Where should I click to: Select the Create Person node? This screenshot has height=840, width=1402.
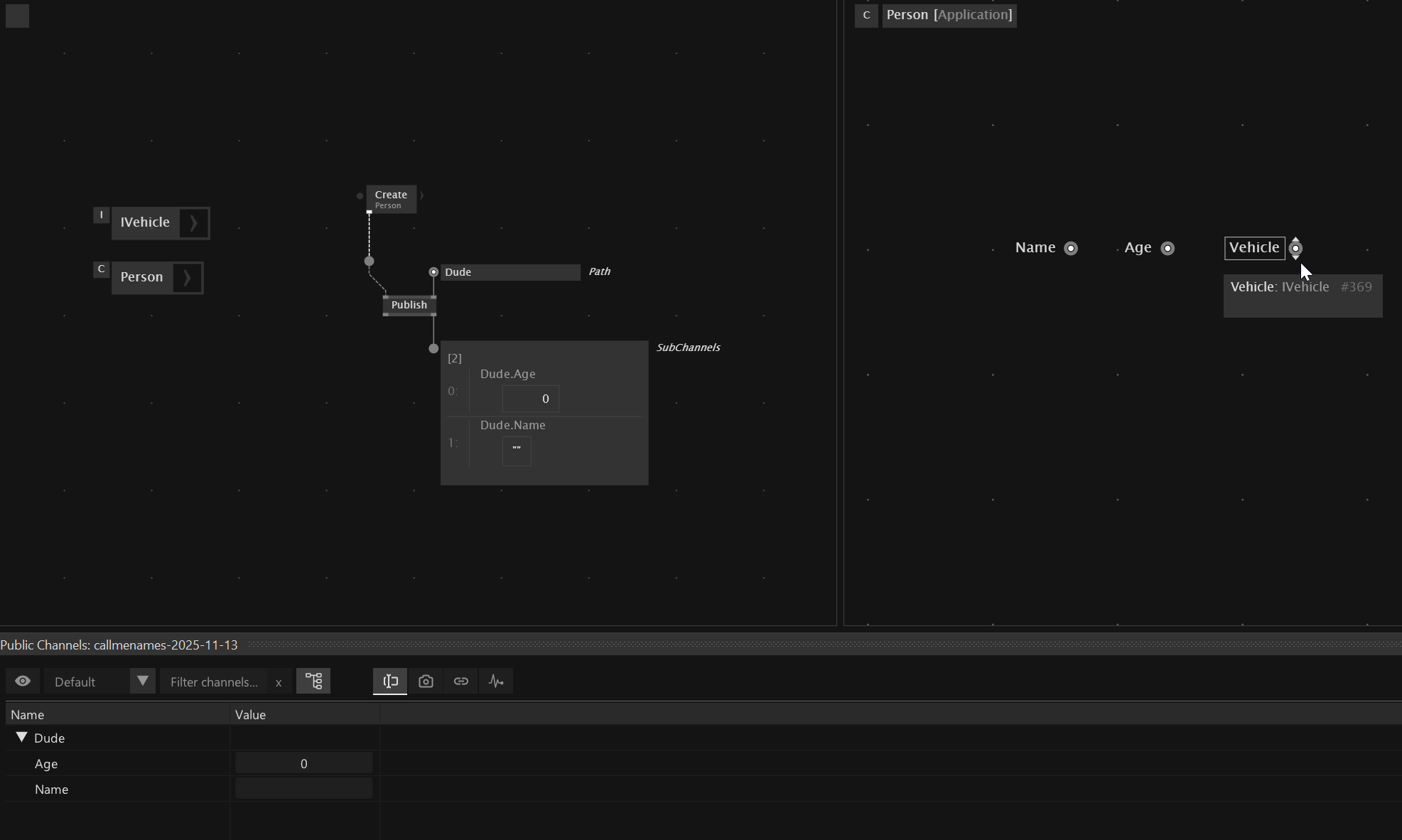(391, 199)
